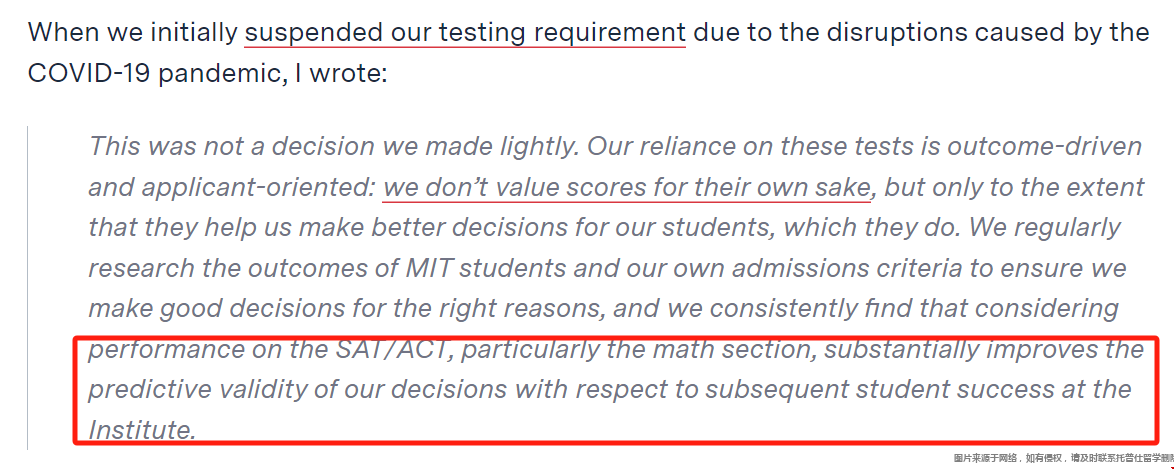Viewport: 1174px width, 469px height.
Task: Open the "suspended our testing requirement" link
Action: [x=465, y=32]
